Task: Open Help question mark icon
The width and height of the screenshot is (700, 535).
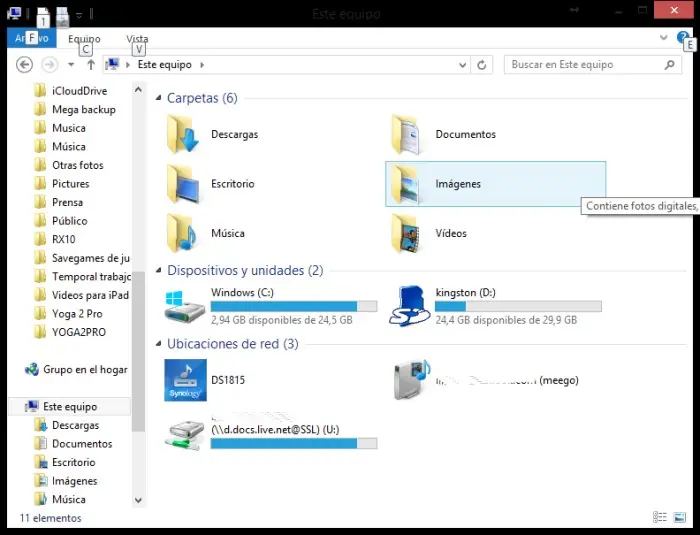Action: [x=682, y=37]
